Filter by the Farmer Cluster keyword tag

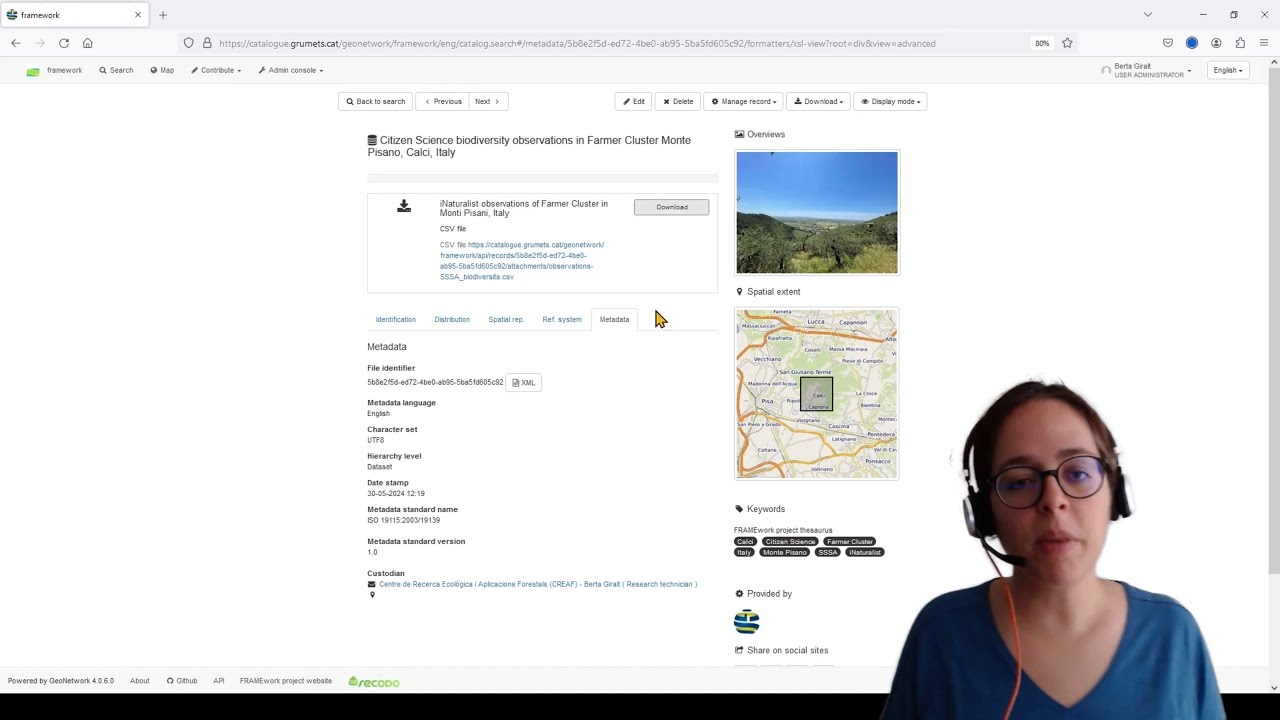850,541
